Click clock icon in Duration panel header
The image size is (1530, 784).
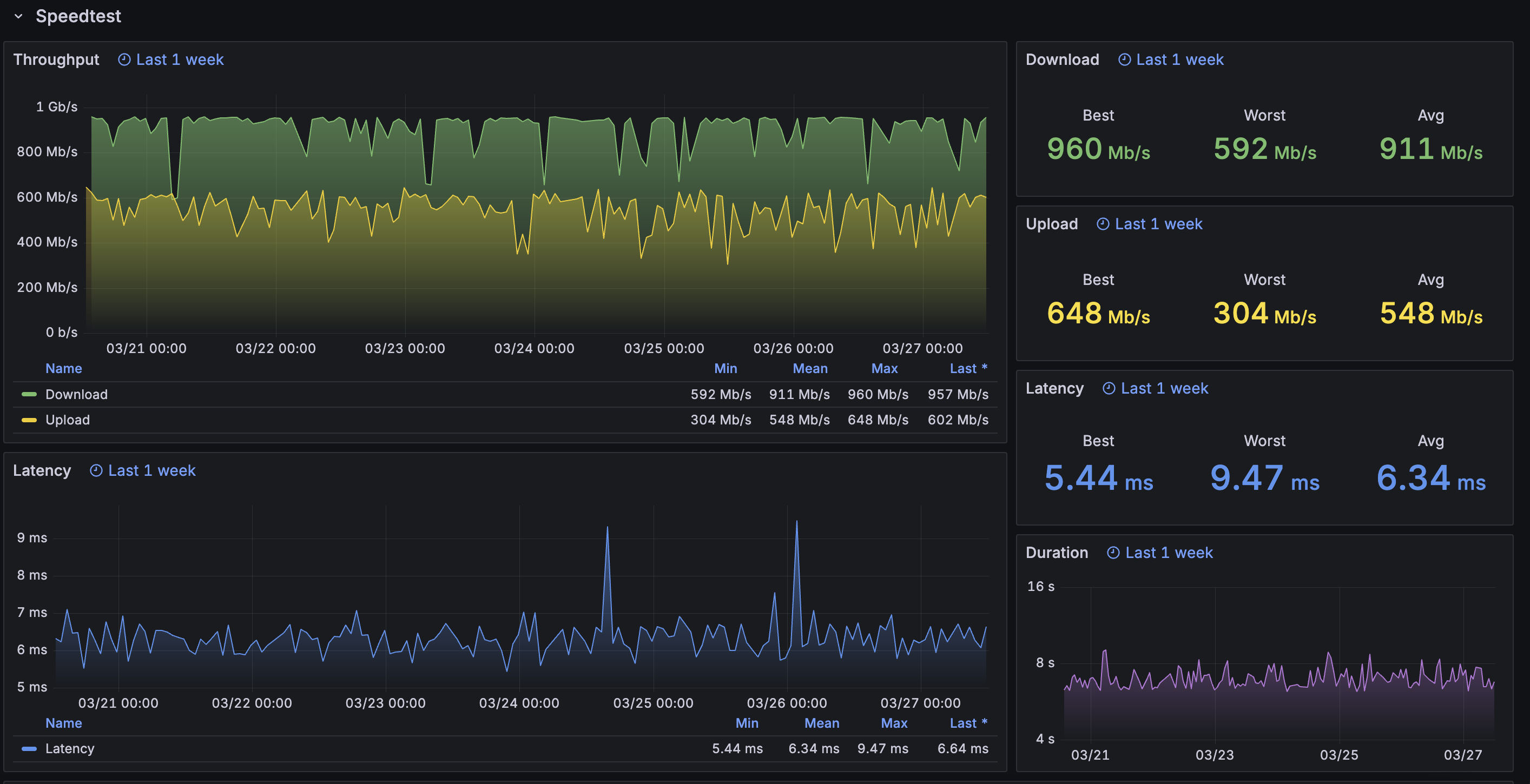tap(1113, 553)
